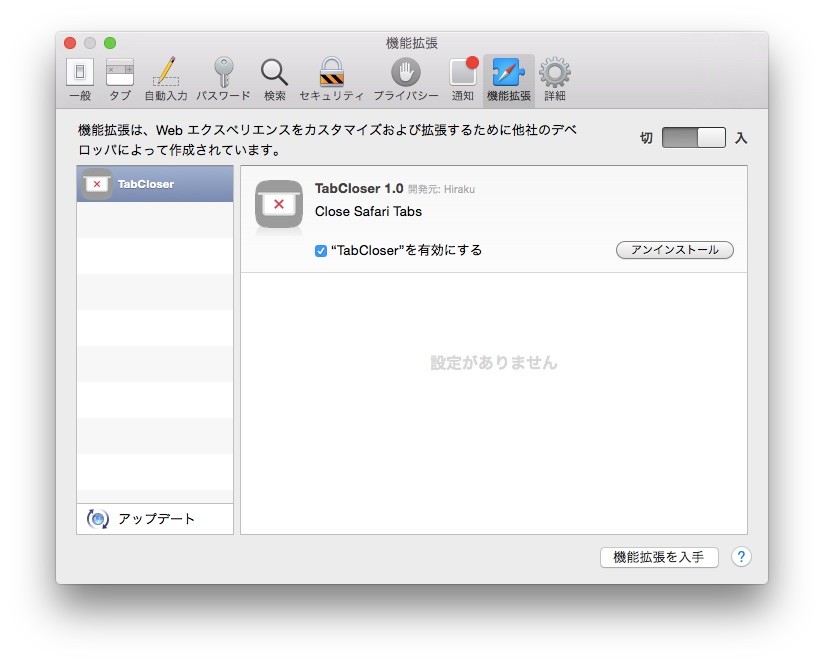
Task: Select TabCloser in the extensions list
Action: pyautogui.click(x=155, y=184)
